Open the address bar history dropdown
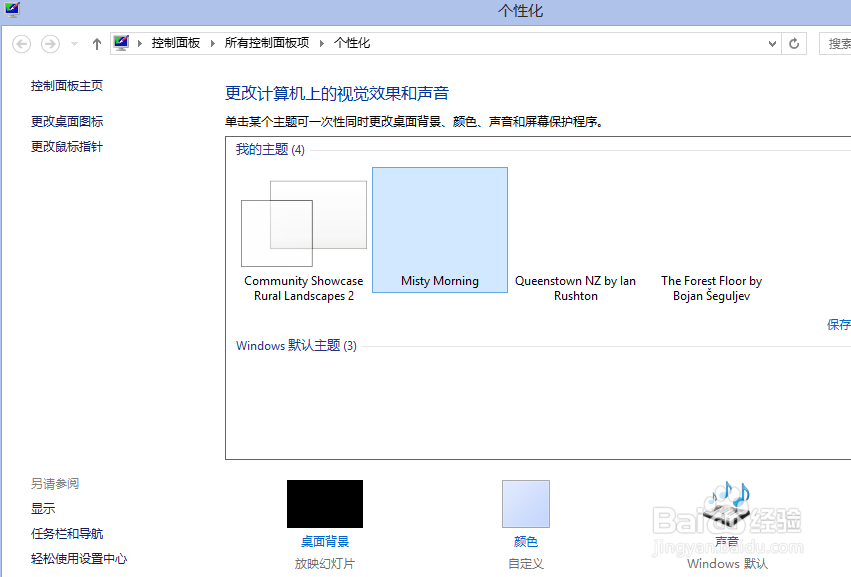 click(x=772, y=43)
